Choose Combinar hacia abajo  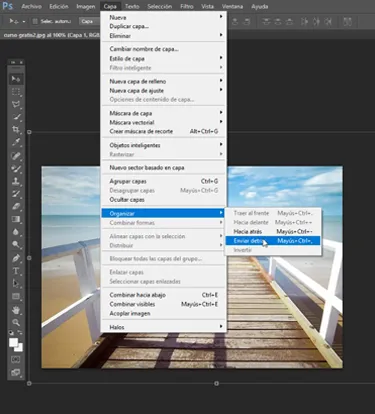pos(163,295)
